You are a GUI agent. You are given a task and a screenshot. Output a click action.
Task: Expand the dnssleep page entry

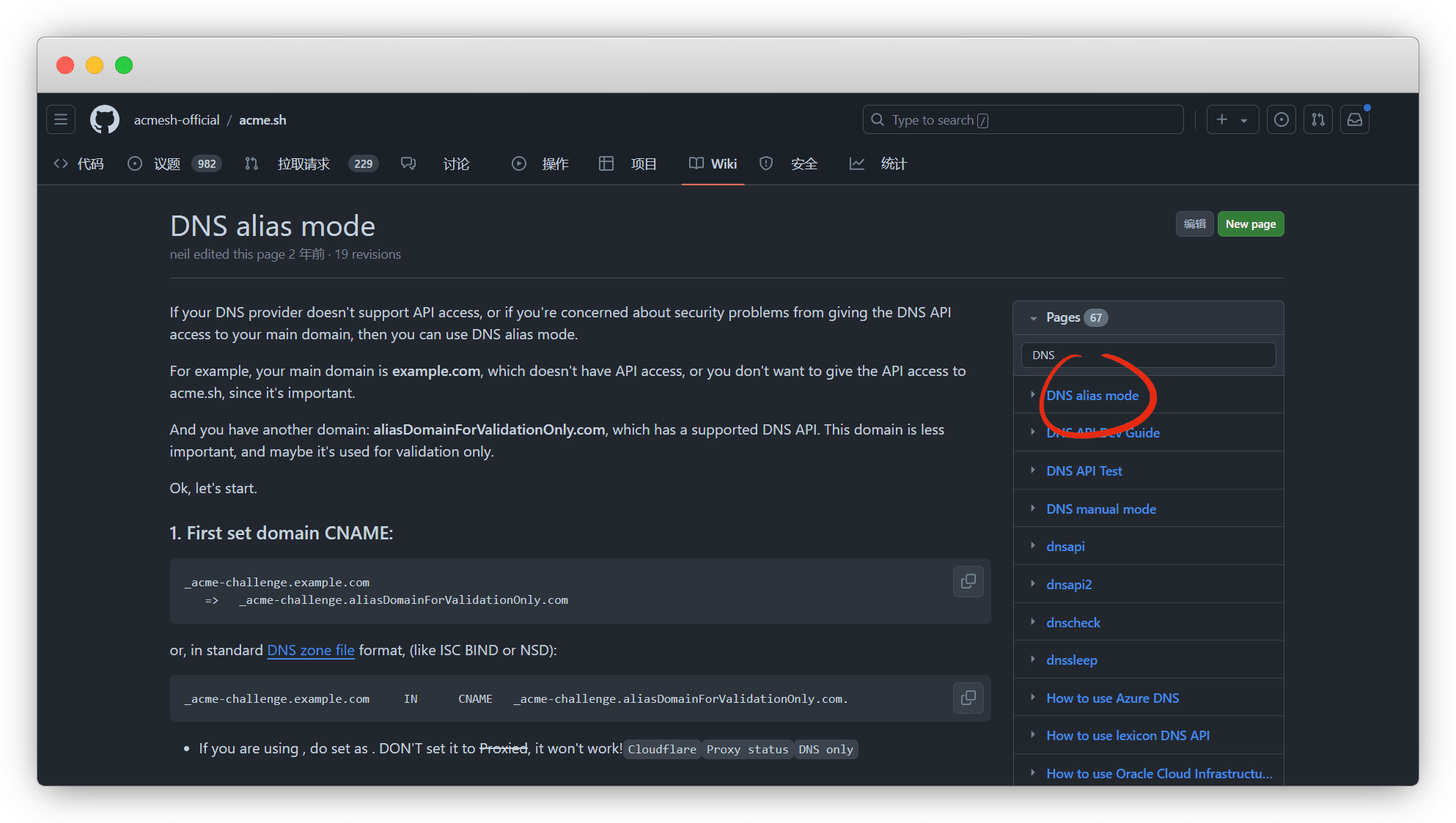pos(1032,659)
